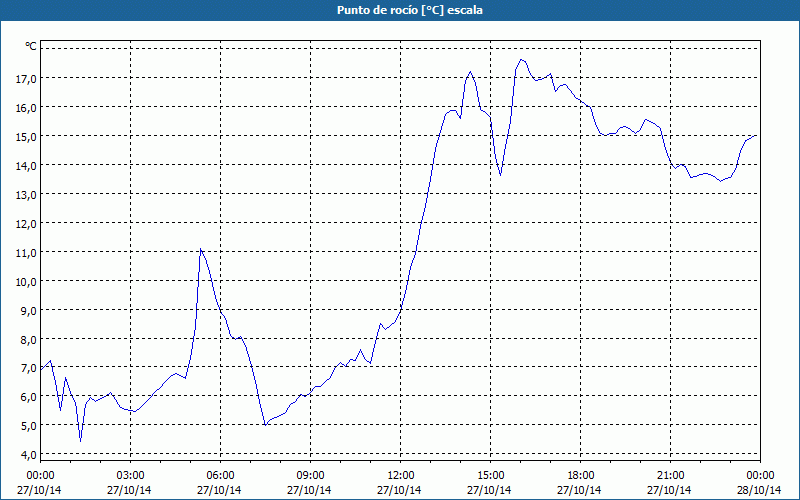
Task: Select the 21:00 time label
Action: tap(670, 476)
